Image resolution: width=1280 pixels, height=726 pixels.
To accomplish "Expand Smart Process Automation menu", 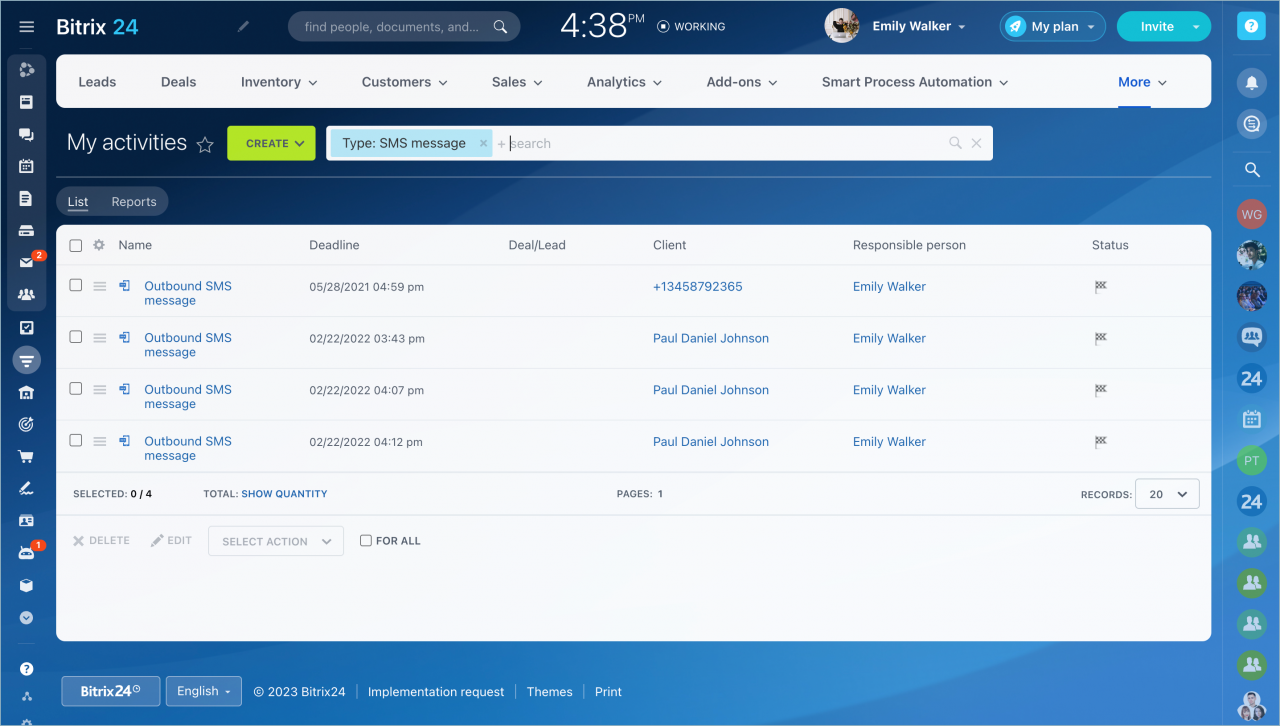I will 915,82.
